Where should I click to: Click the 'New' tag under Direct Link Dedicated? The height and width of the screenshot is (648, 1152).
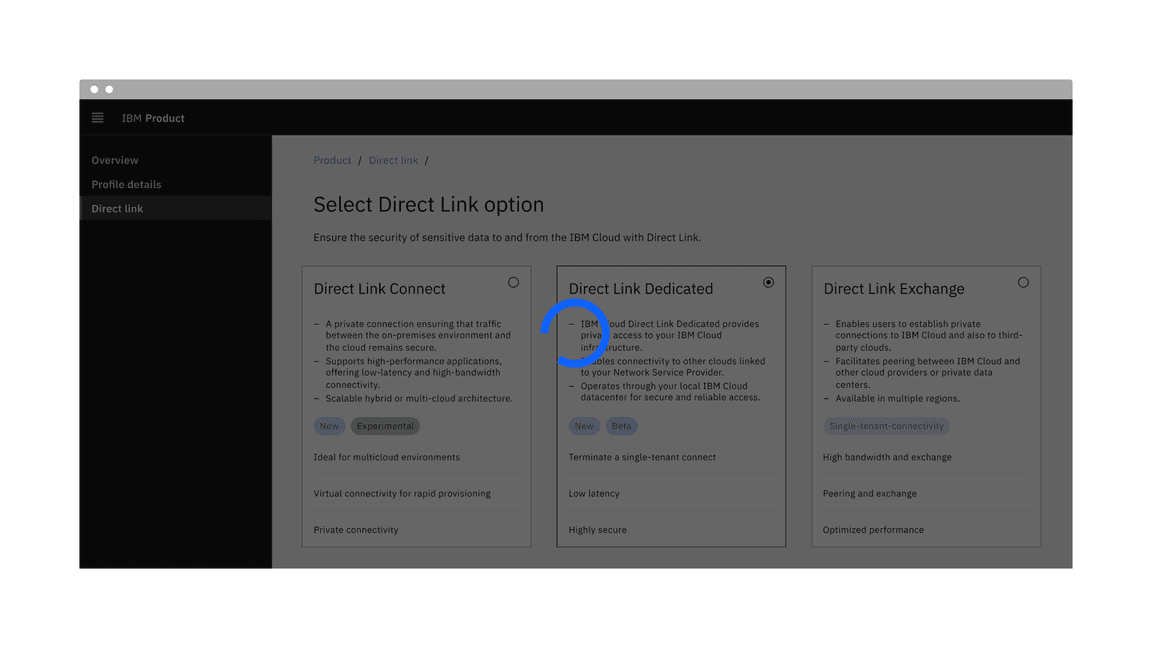(x=584, y=426)
